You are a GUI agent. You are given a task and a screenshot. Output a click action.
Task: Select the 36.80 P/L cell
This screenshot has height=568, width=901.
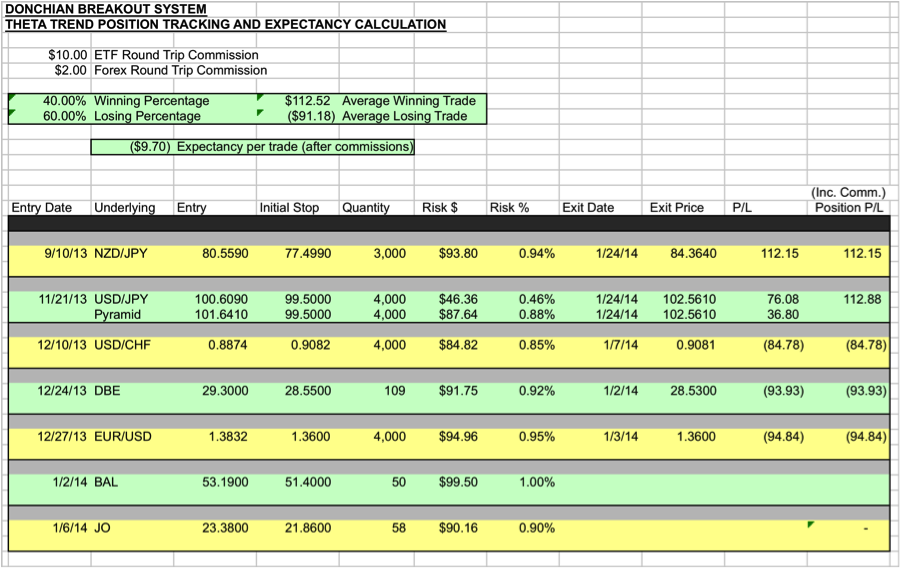pyautogui.click(x=783, y=314)
